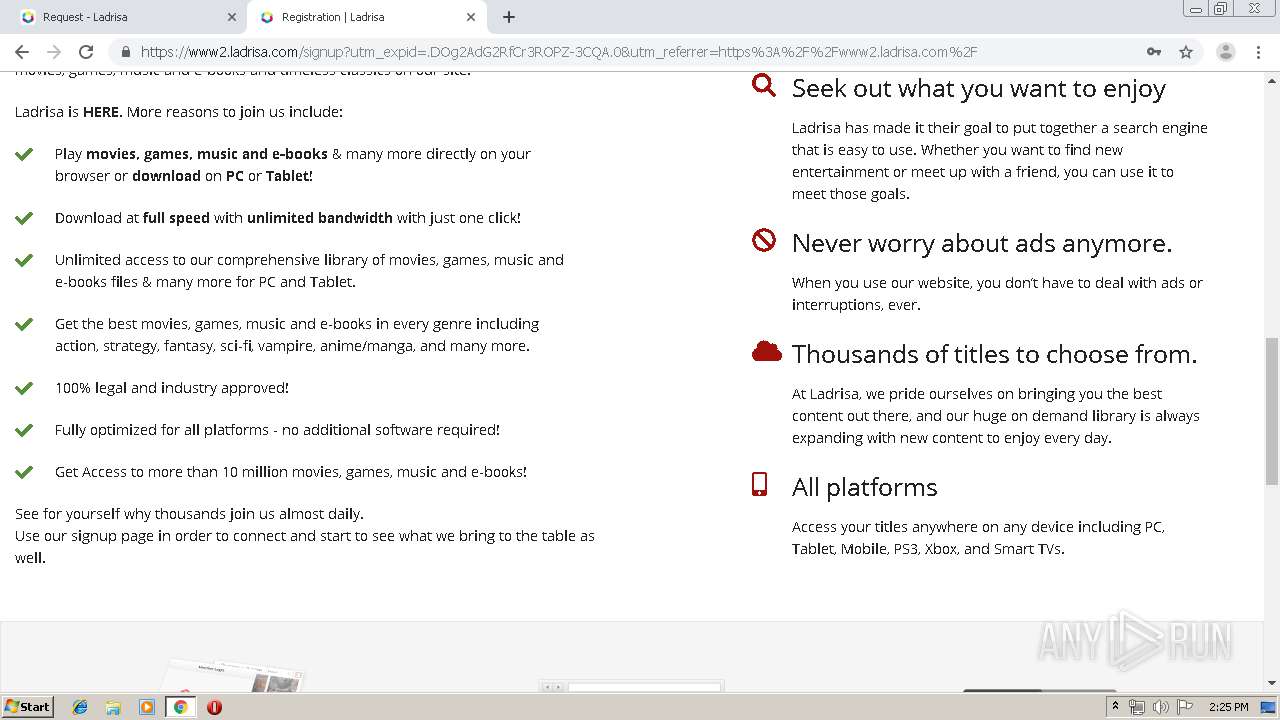The width and height of the screenshot is (1280, 720).
Task: Click the red no-ads prohibition icon
Action: point(764,240)
